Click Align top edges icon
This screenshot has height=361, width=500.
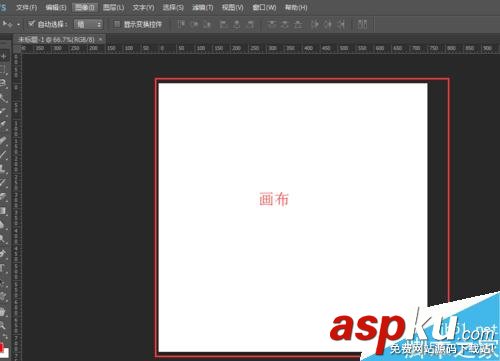181,24
